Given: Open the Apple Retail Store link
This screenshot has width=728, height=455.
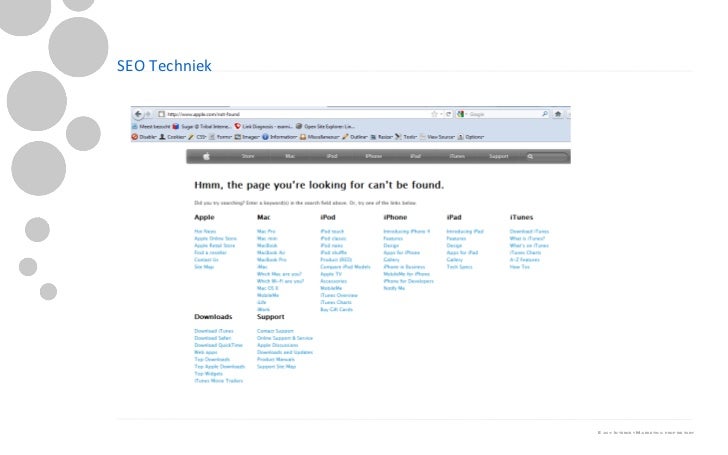Looking at the screenshot, I should 214,246.
